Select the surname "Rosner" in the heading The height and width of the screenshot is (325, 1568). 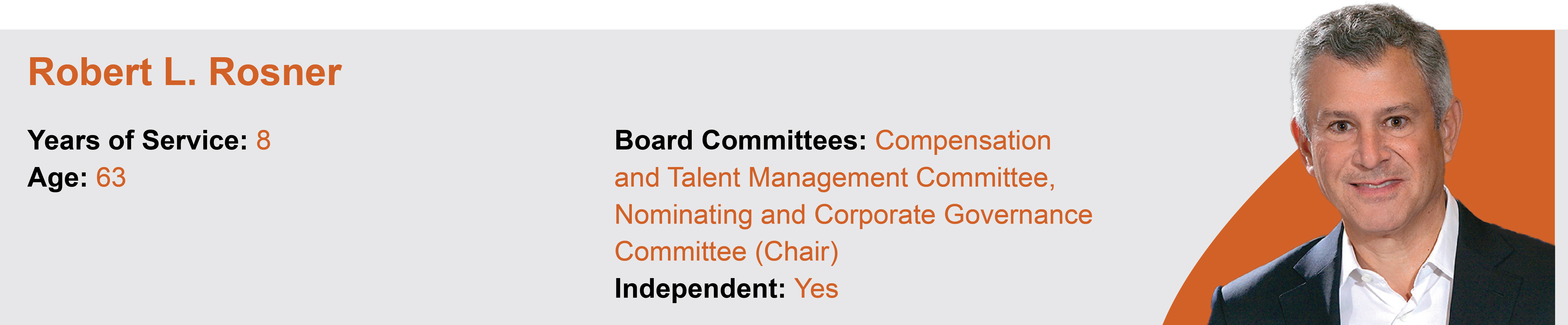[x=275, y=73]
